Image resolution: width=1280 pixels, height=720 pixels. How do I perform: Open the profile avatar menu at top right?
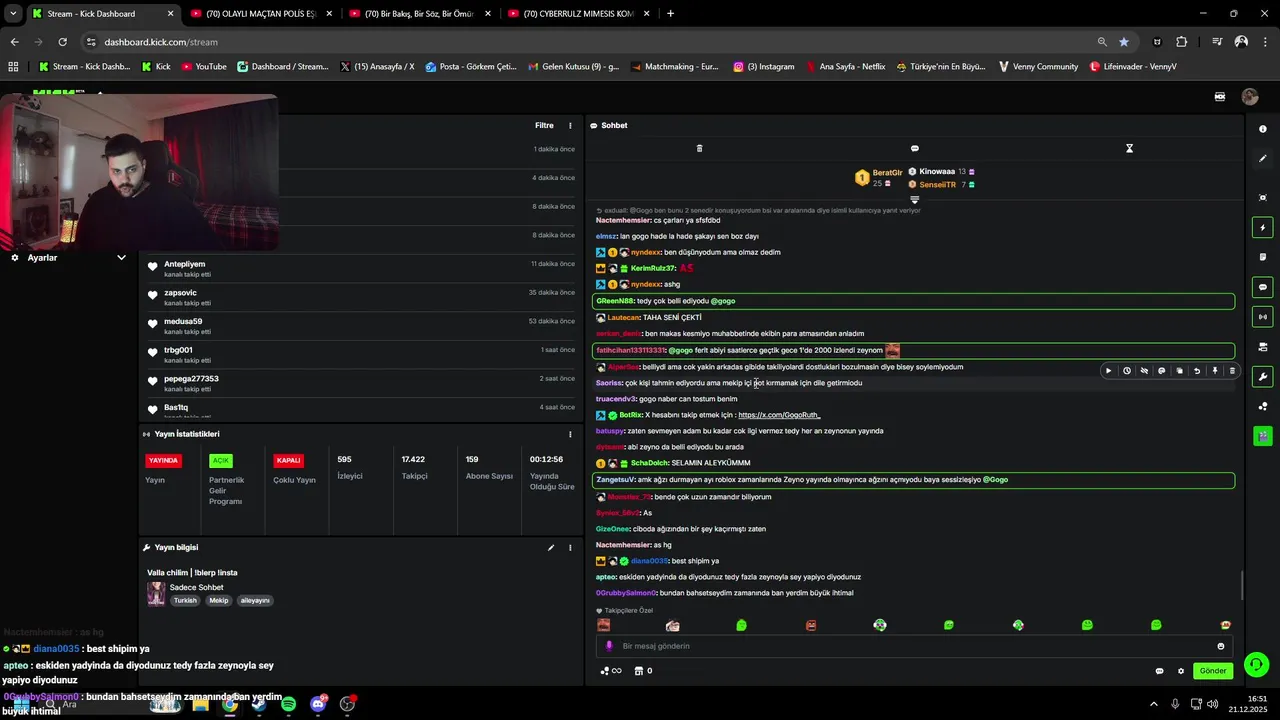tap(1250, 97)
